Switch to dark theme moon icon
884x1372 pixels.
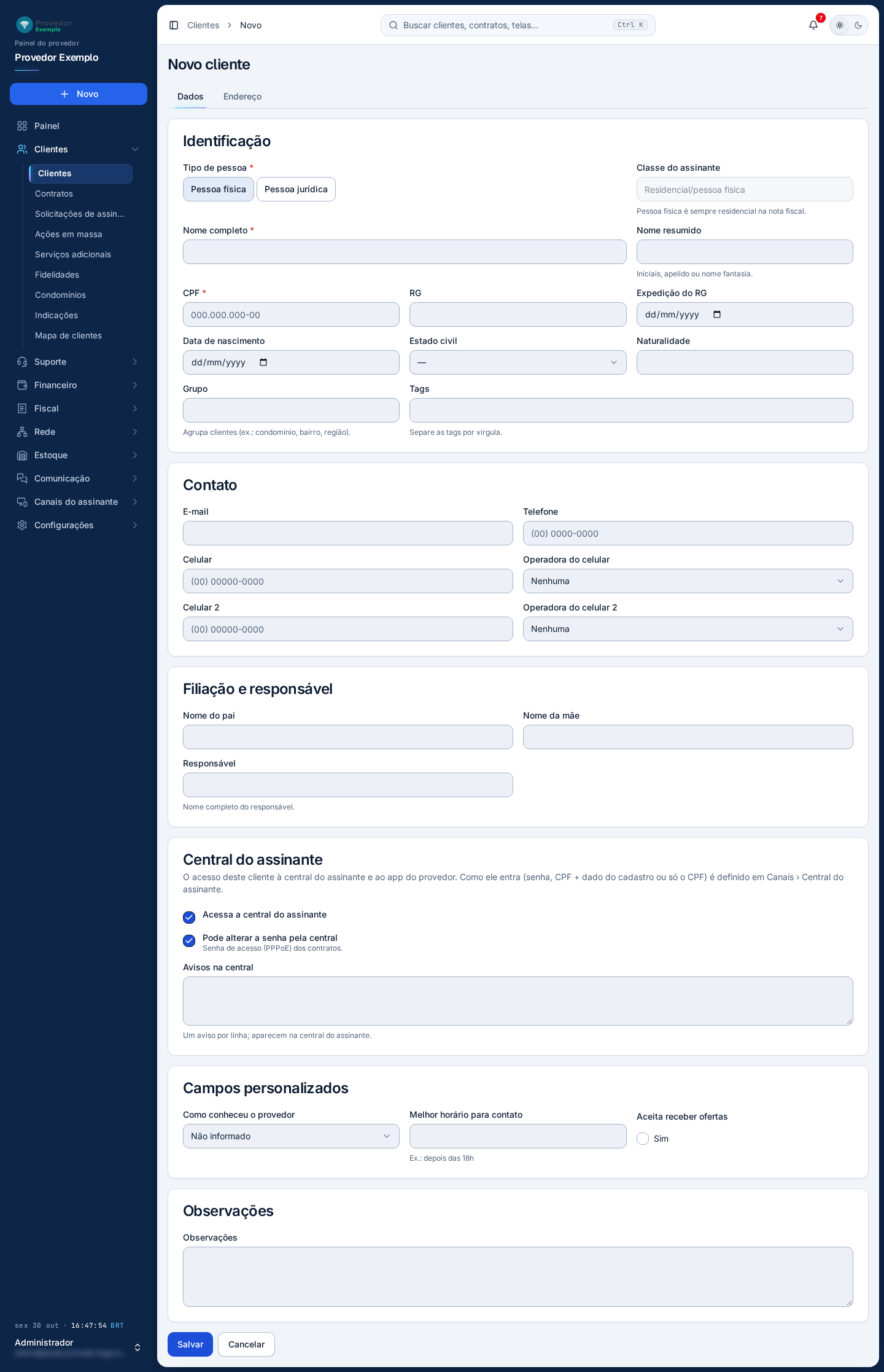(x=858, y=25)
